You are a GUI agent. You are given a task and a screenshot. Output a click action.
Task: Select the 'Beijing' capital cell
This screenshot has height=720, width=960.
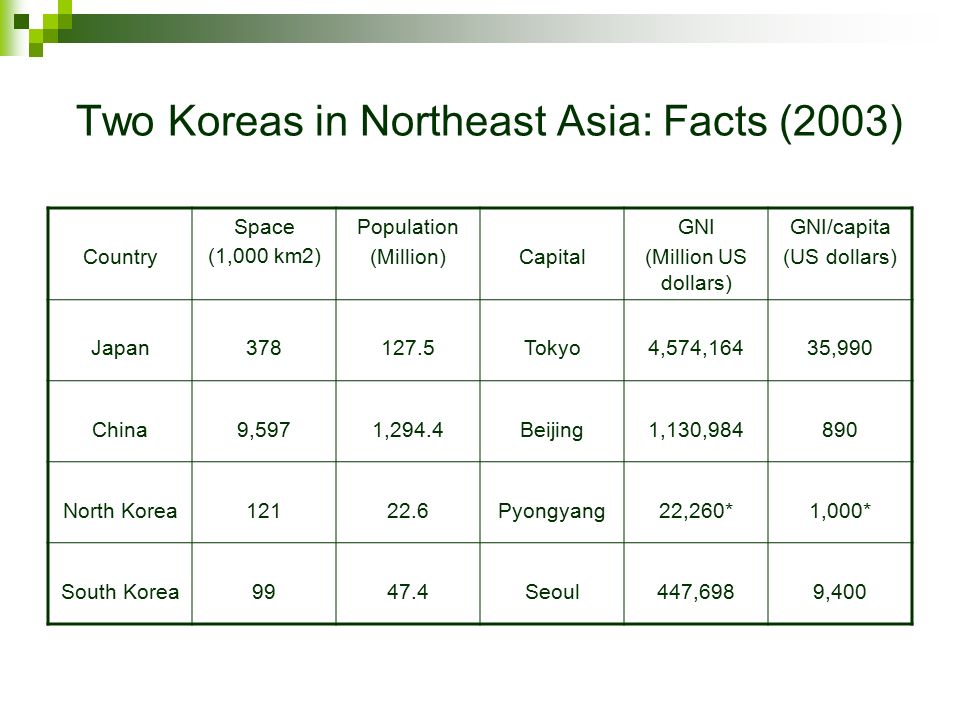coord(552,421)
